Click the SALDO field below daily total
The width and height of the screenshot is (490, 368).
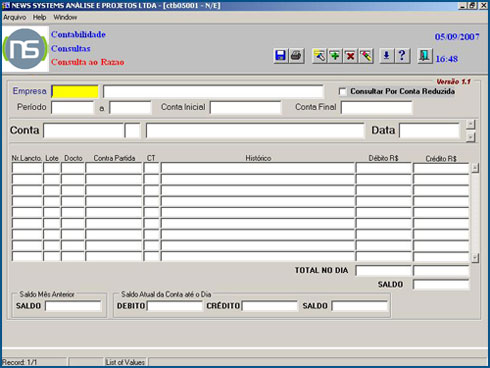click(x=441, y=284)
